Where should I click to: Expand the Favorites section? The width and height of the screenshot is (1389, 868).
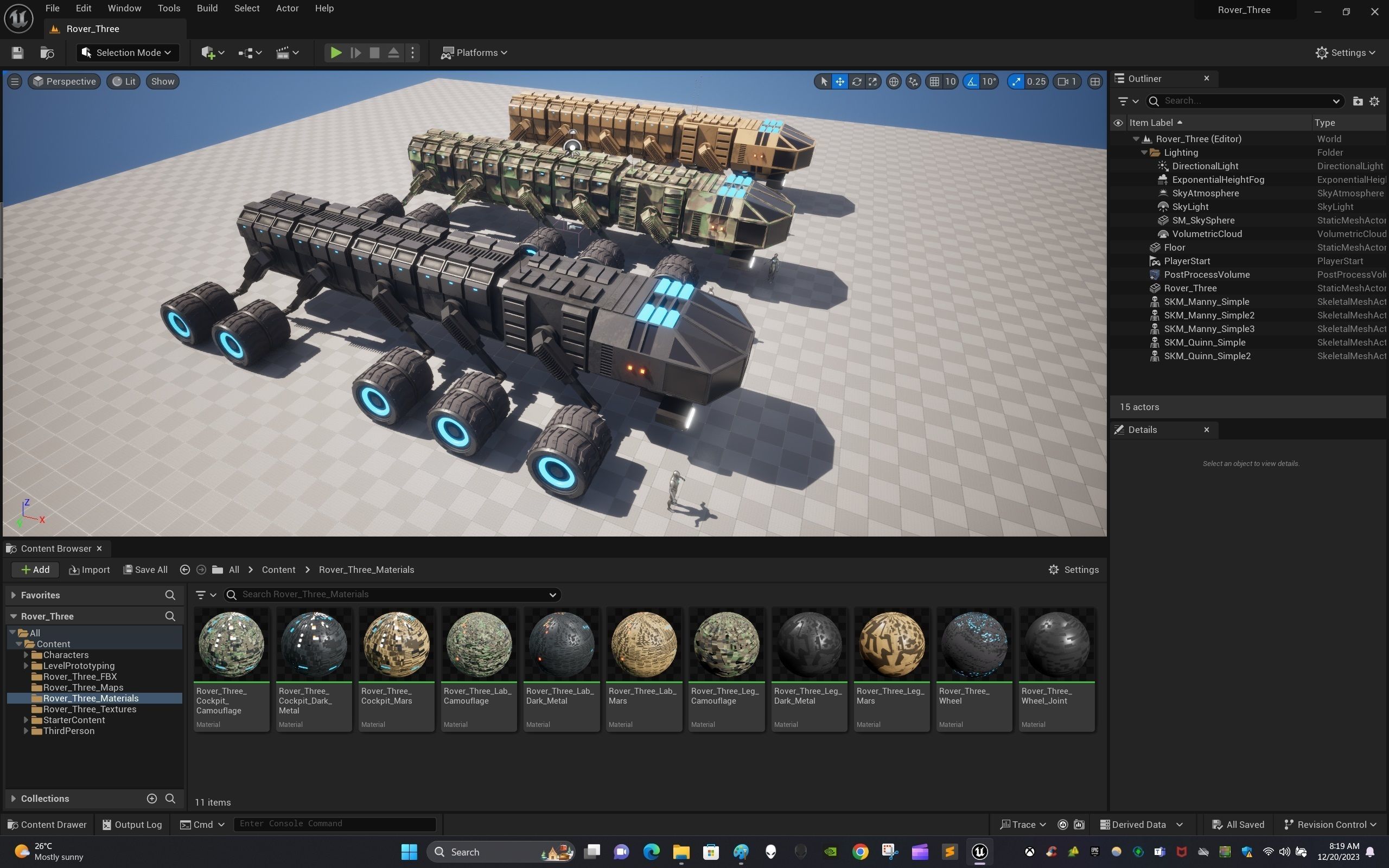(13, 595)
